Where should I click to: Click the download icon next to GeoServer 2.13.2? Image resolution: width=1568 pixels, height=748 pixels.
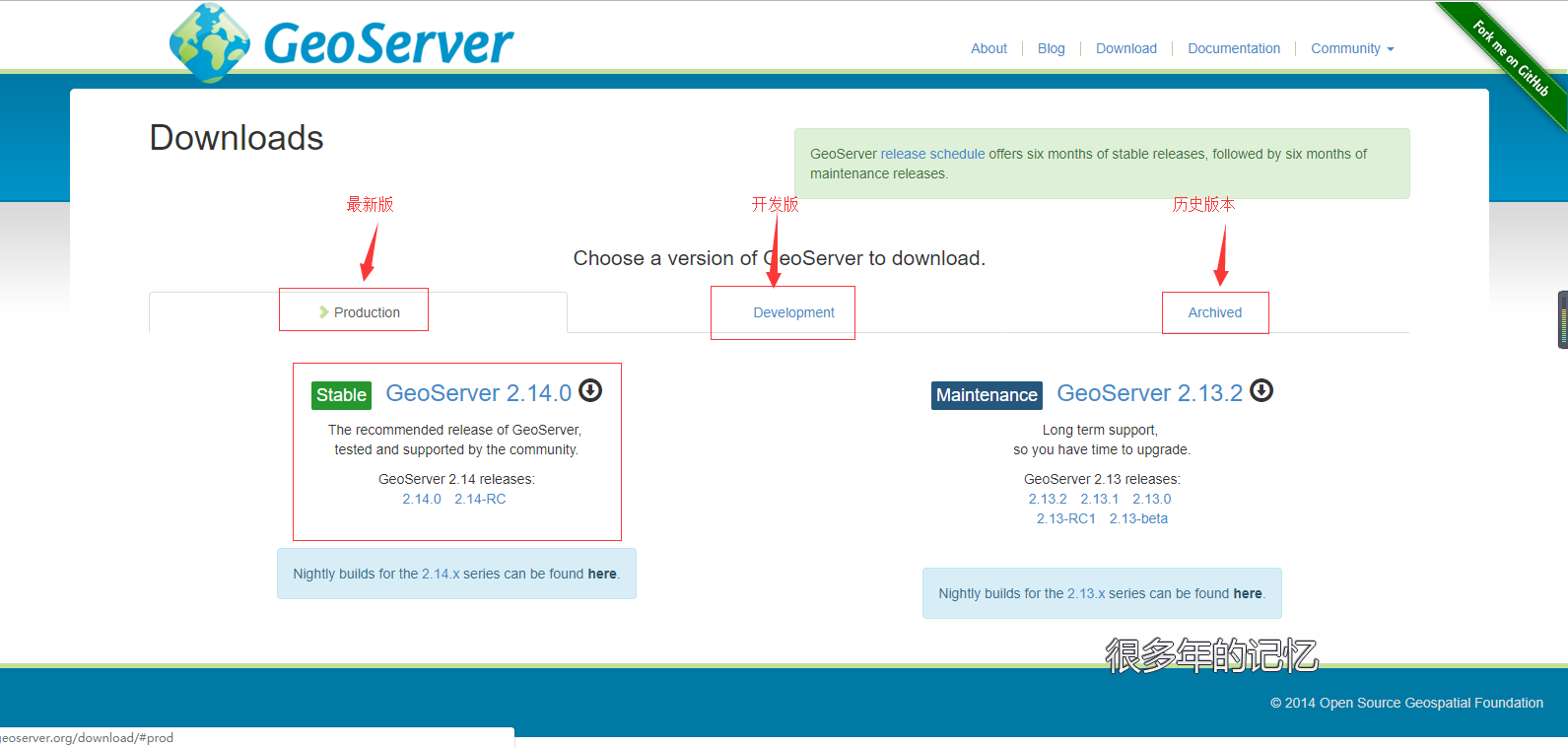click(x=1261, y=390)
